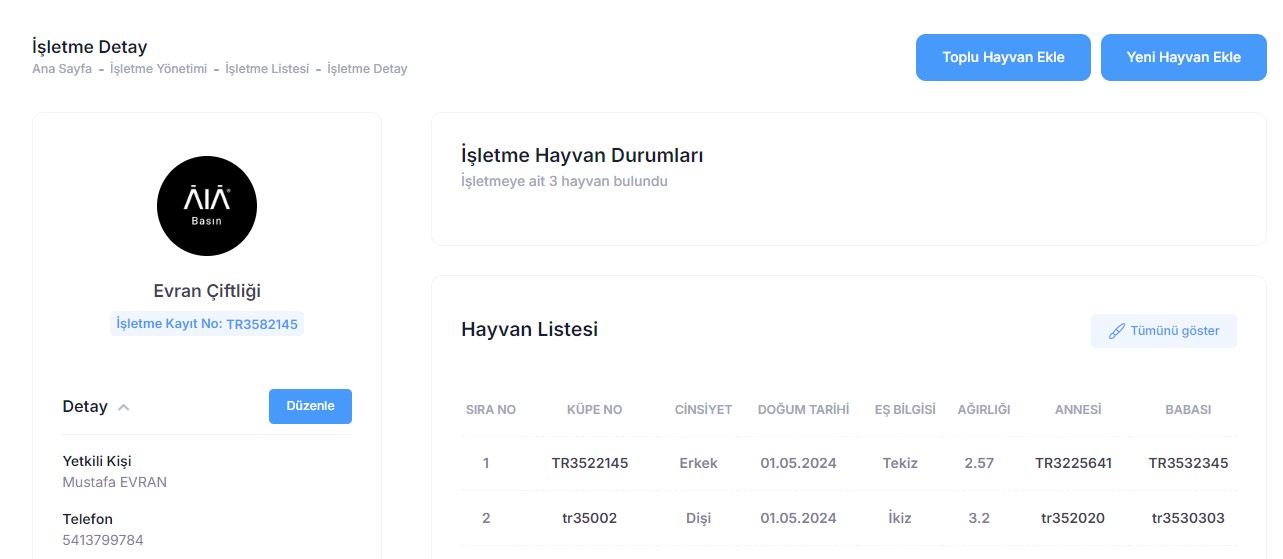Click Dişi cell in second row
The width and height of the screenshot is (1283, 559).
(698, 518)
